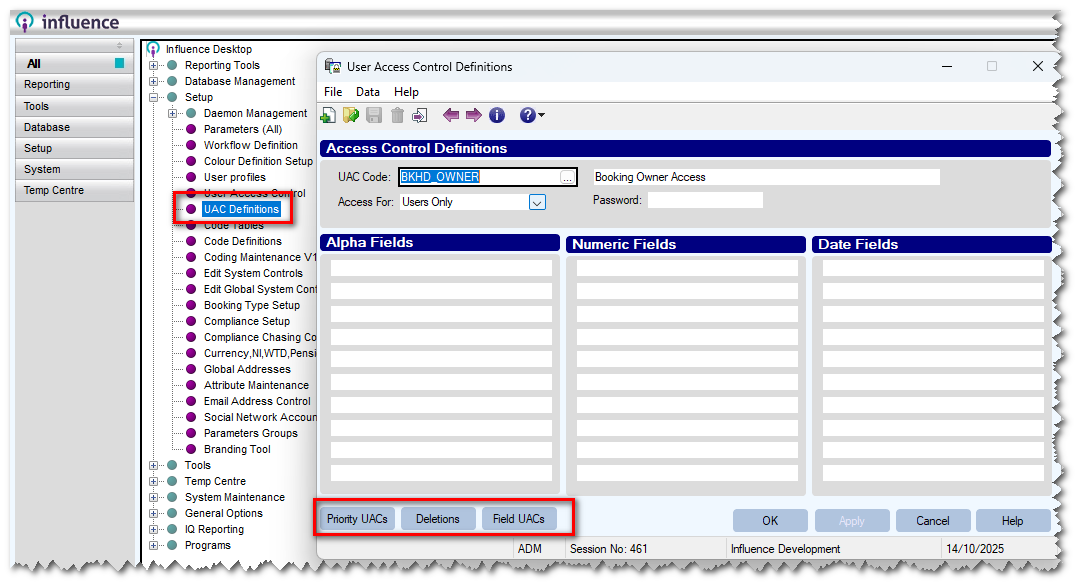
Task: Click the Priority UACs button
Action: (x=357, y=519)
